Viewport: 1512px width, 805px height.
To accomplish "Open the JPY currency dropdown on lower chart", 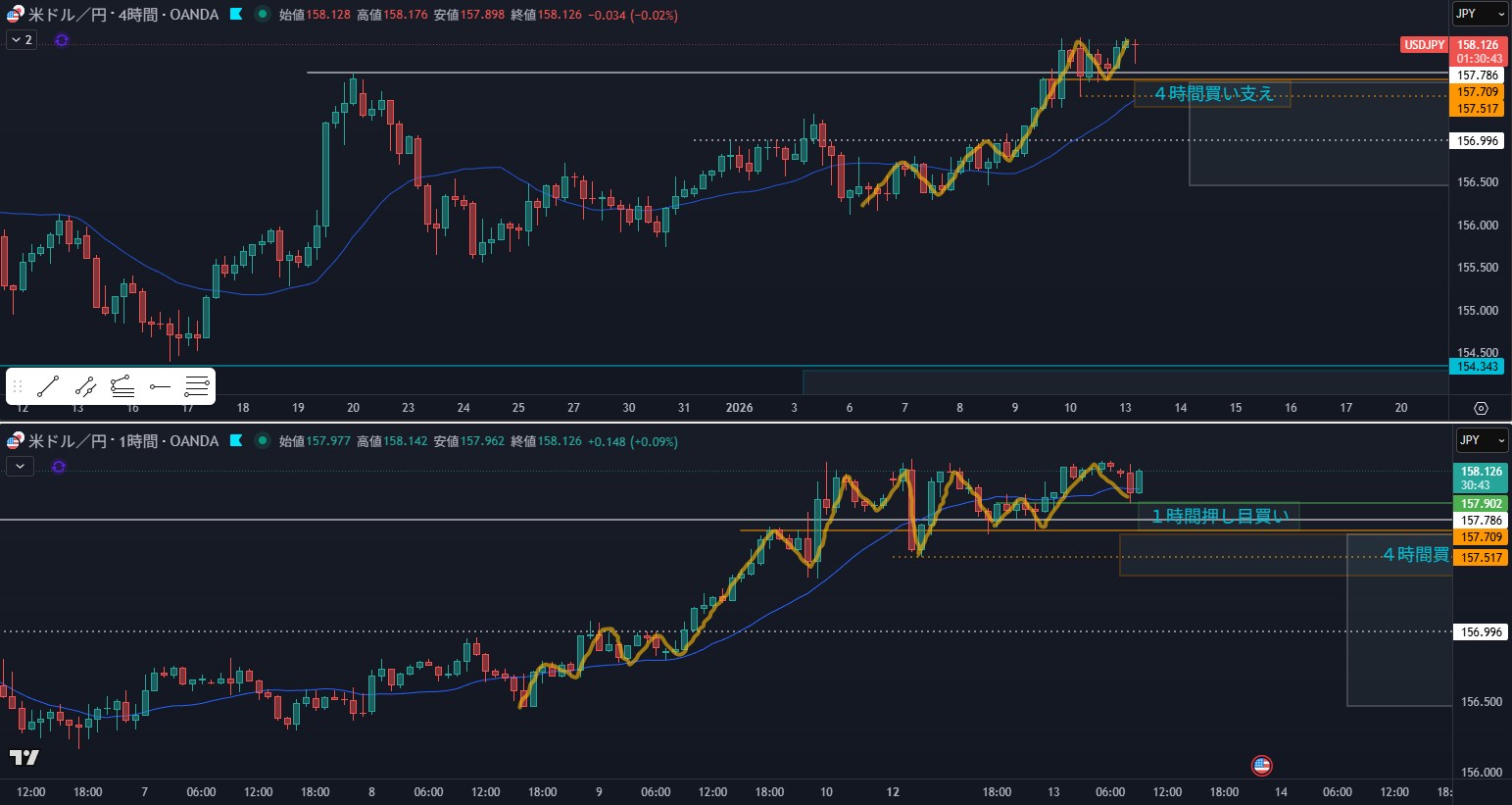I will tap(1480, 440).
